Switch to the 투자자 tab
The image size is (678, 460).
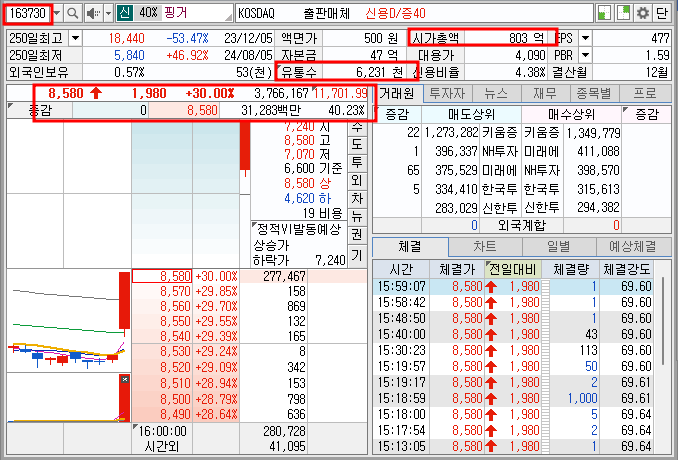tap(447, 93)
